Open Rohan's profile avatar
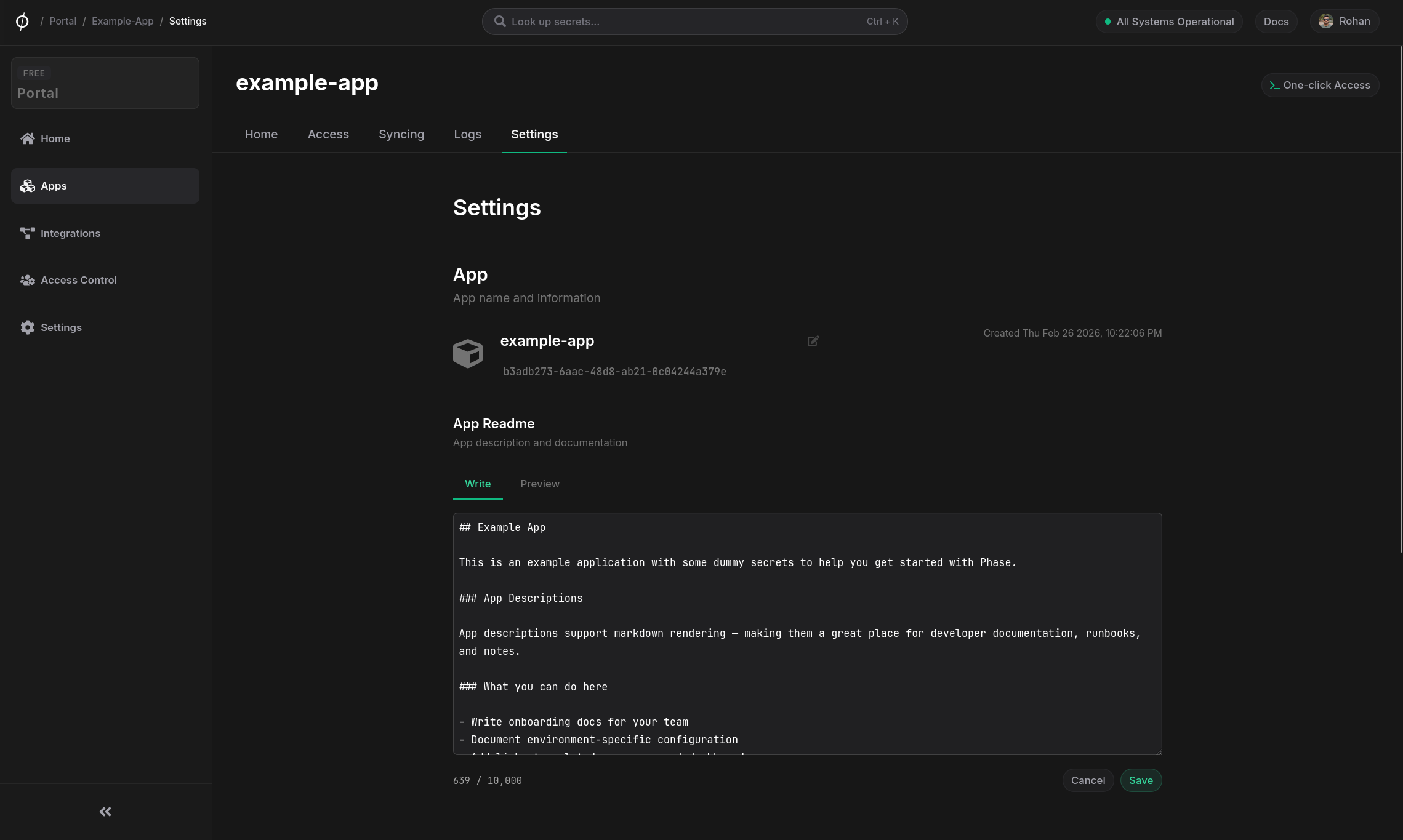The image size is (1403, 840). [1325, 21]
